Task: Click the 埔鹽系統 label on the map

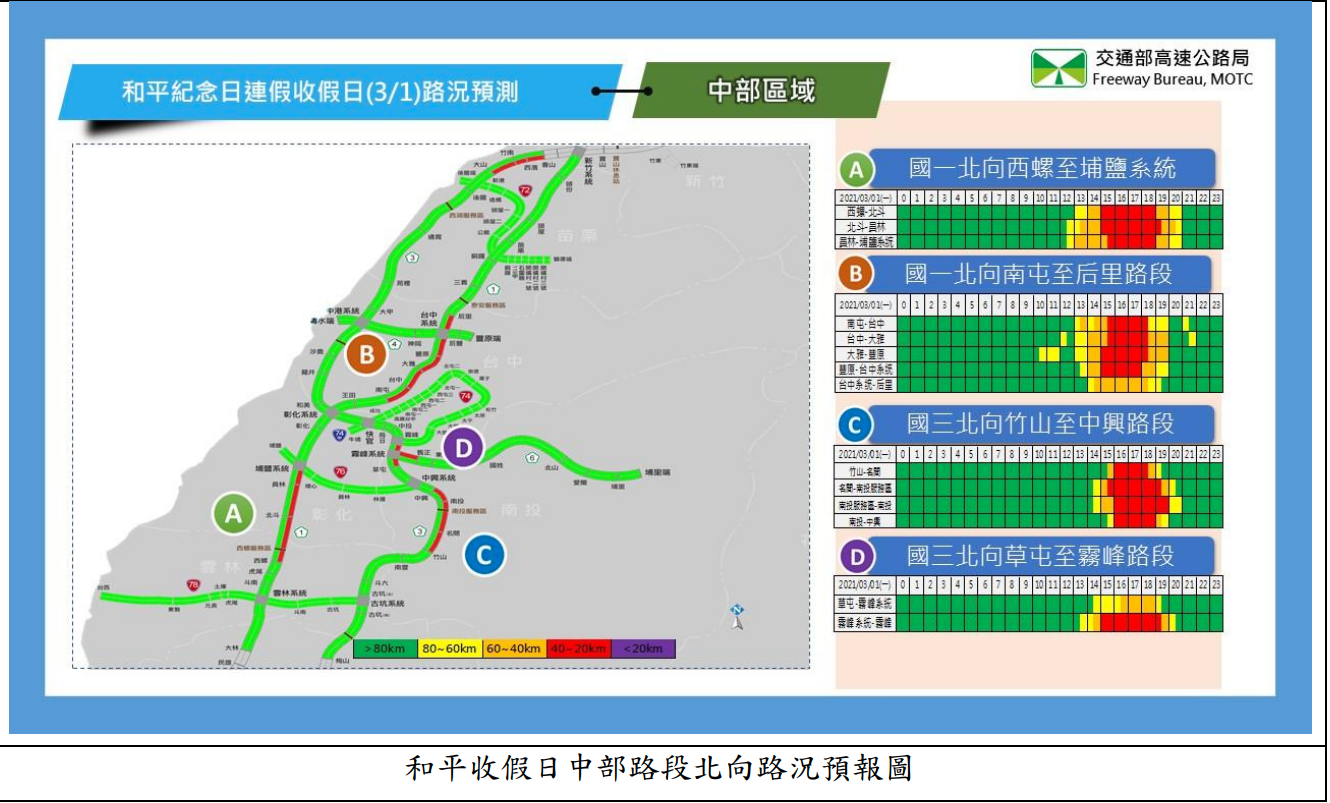Action: 272,468
